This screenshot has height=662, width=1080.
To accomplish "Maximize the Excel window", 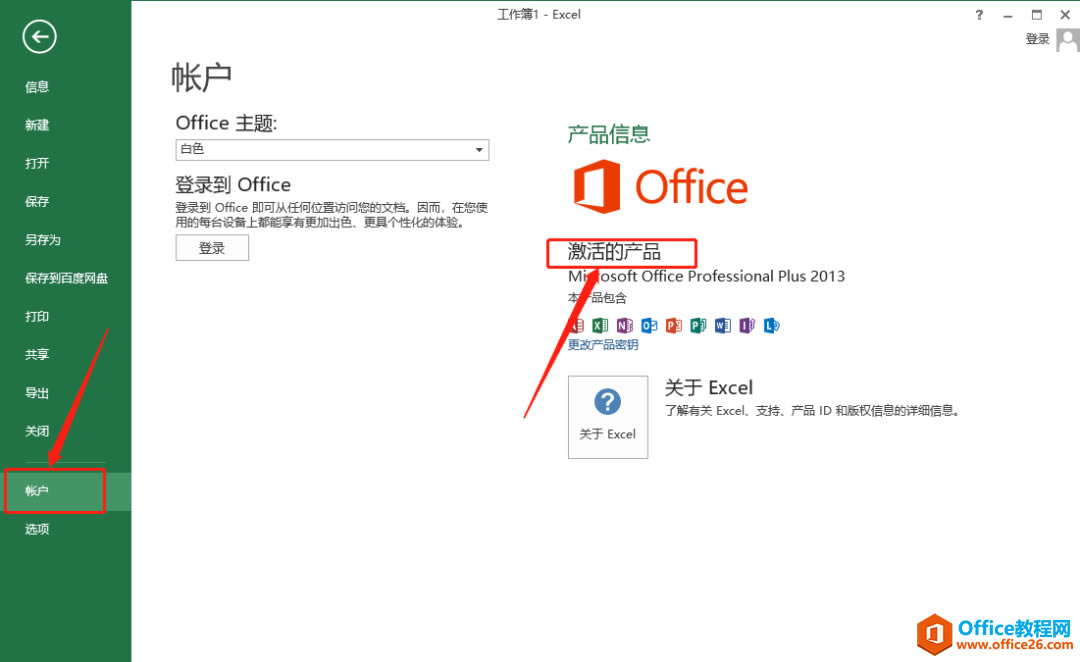I will 1037,14.
